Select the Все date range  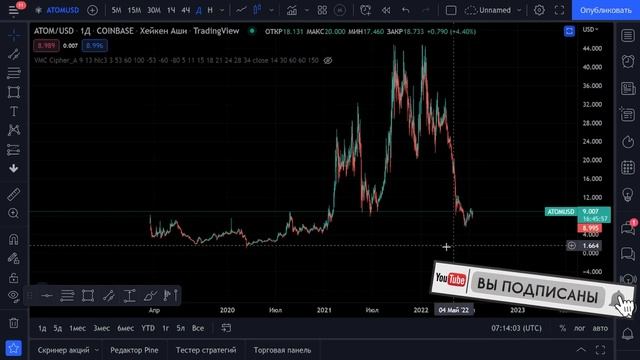(198, 328)
